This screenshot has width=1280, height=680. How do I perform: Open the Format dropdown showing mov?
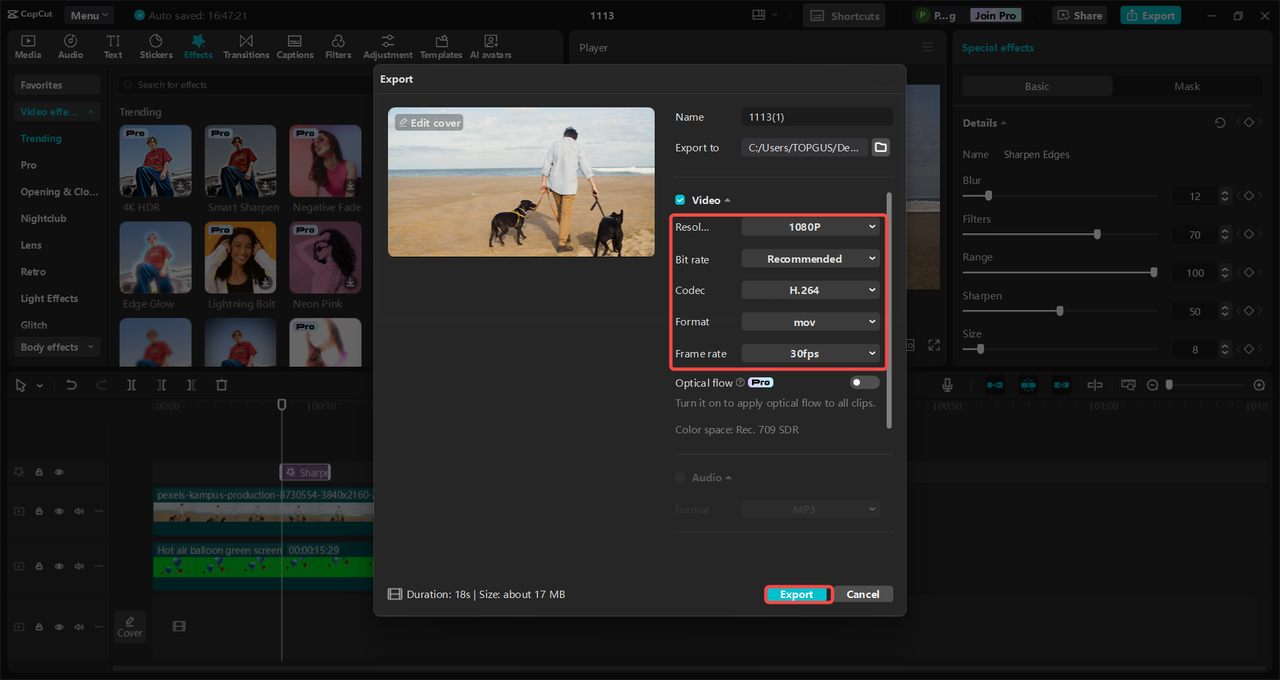coord(811,322)
